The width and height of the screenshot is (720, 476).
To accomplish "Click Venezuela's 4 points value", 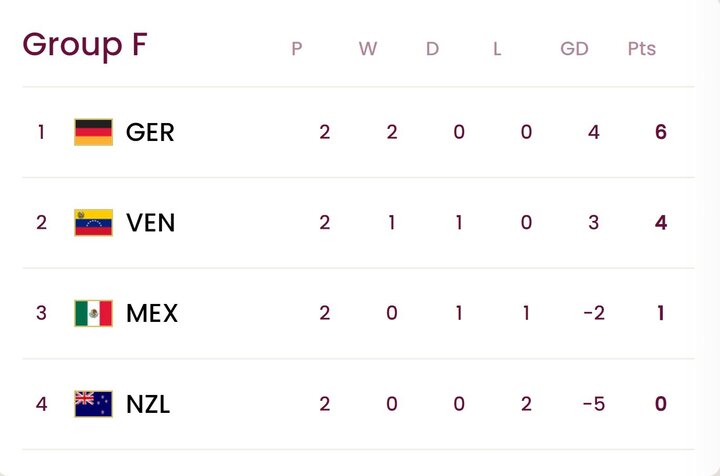I will click(x=660, y=222).
